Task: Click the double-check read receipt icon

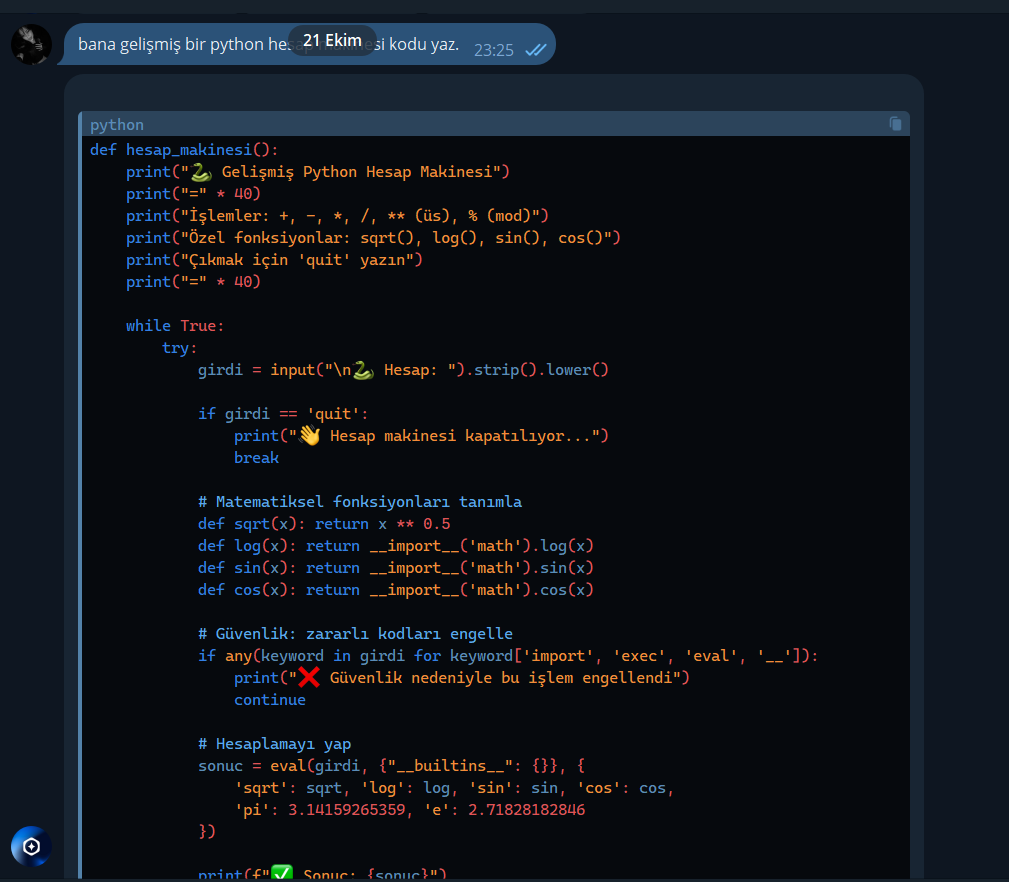Action: (x=535, y=50)
